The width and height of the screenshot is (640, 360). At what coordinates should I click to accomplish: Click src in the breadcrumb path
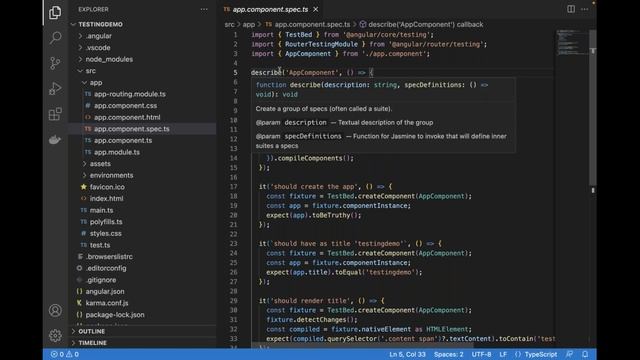click(229, 24)
